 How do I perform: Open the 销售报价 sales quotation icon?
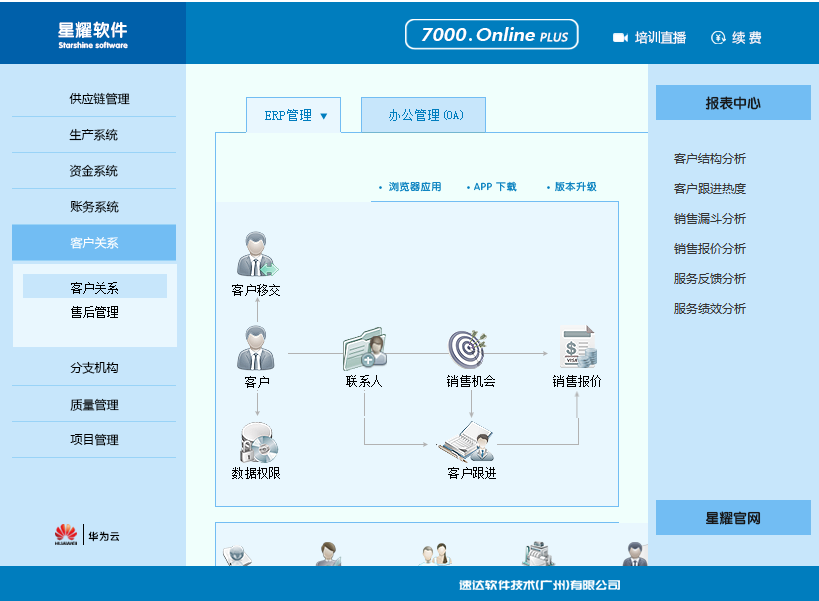click(578, 347)
